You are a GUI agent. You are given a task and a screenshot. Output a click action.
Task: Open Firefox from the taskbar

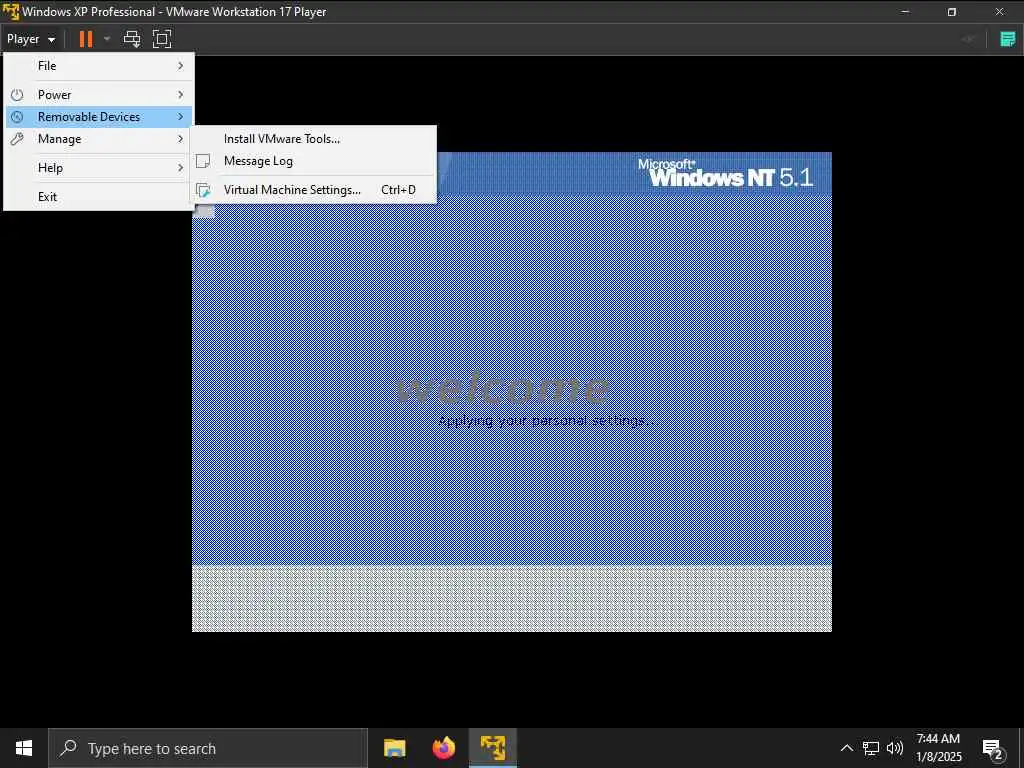(x=444, y=748)
